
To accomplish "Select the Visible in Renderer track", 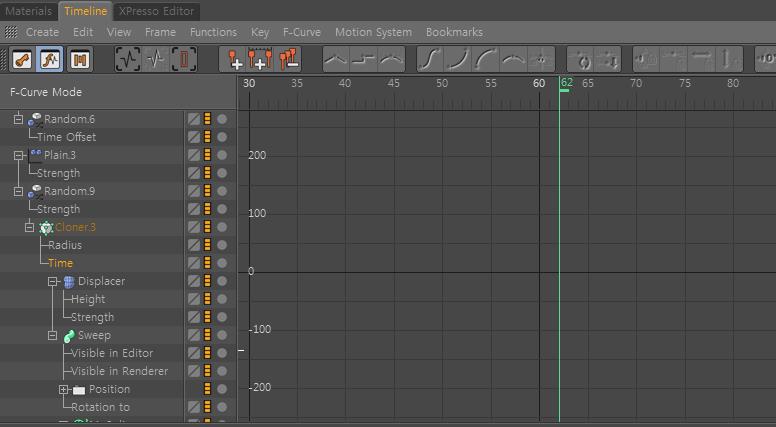I will pos(119,371).
